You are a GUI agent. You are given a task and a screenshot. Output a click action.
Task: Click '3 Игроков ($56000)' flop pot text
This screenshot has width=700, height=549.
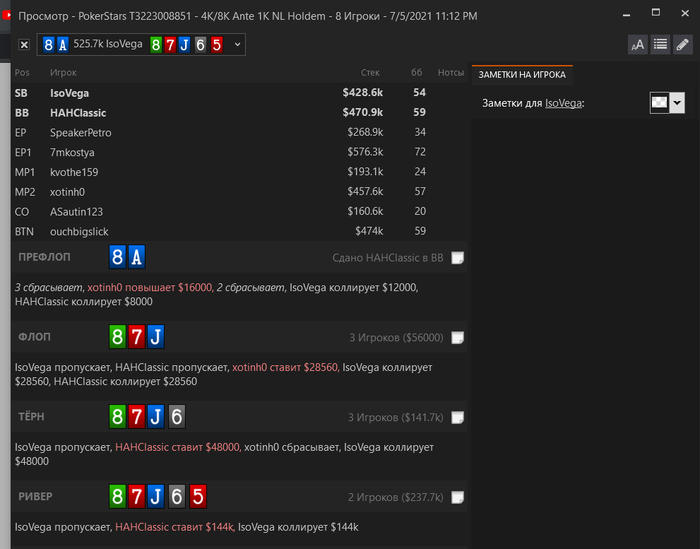[396, 337]
